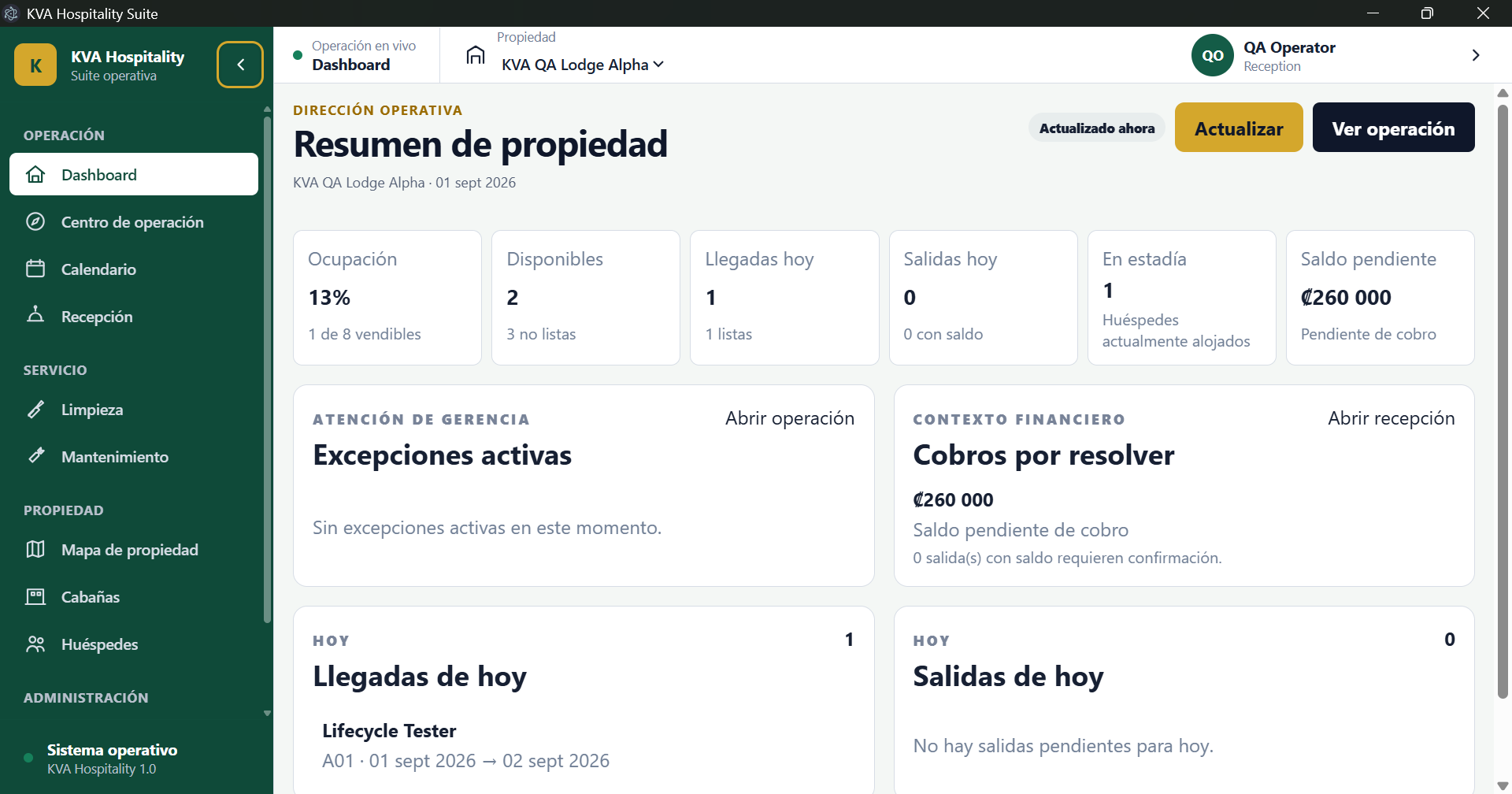Click the Actualizado ahora status badge
The height and width of the screenshot is (794, 1512).
(x=1097, y=128)
